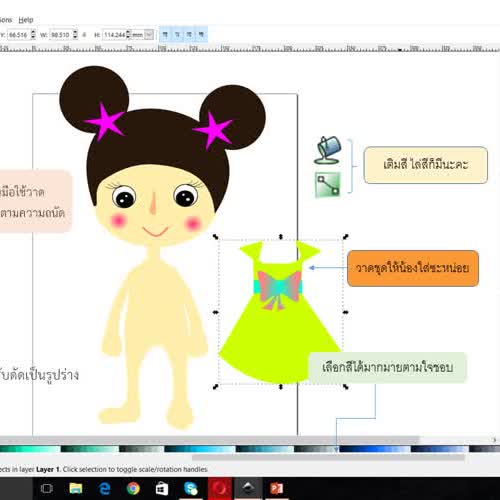500x500 pixels.
Task: Click the paint bucket fill tool icon
Action: pyautogui.click(x=328, y=150)
